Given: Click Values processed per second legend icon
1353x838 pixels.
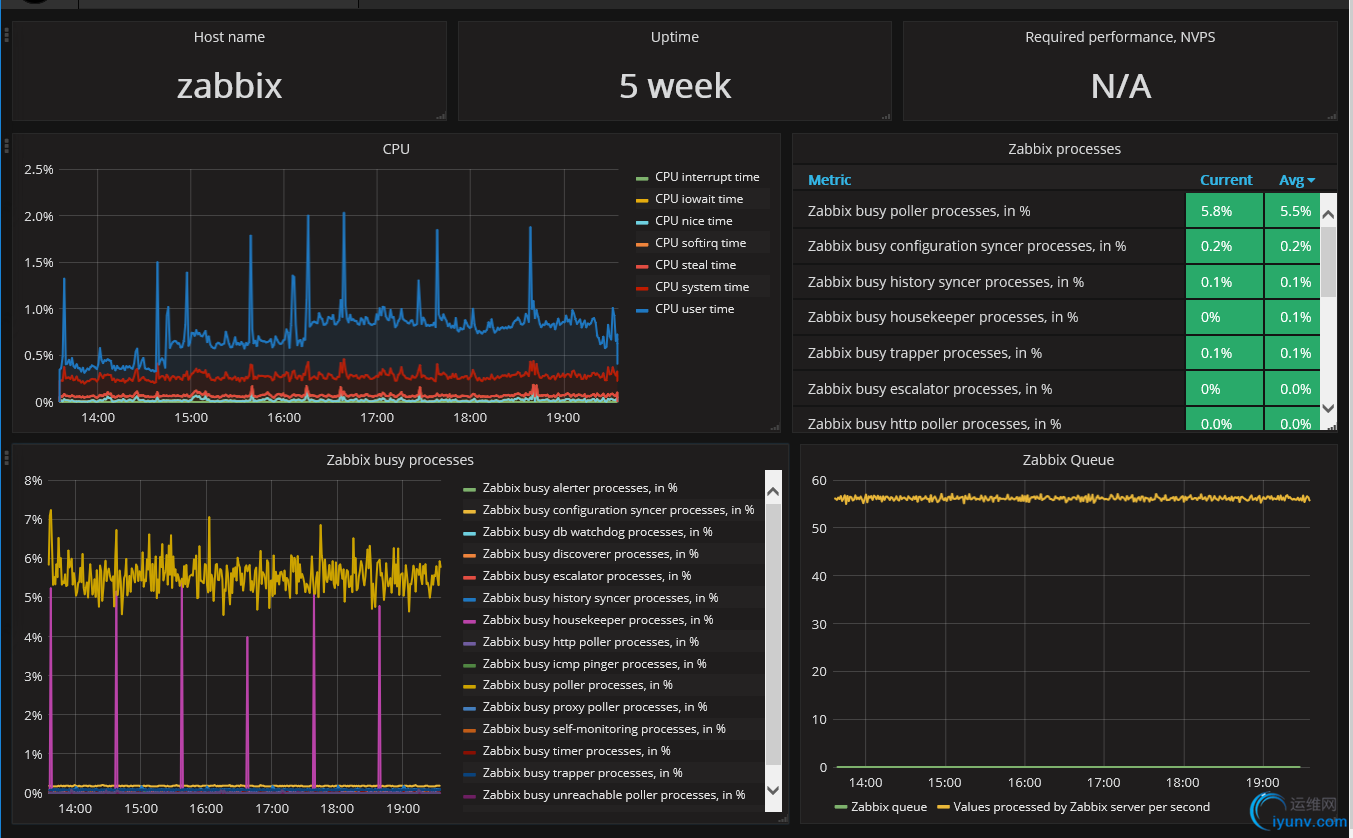Looking at the screenshot, I should [x=943, y=807].
